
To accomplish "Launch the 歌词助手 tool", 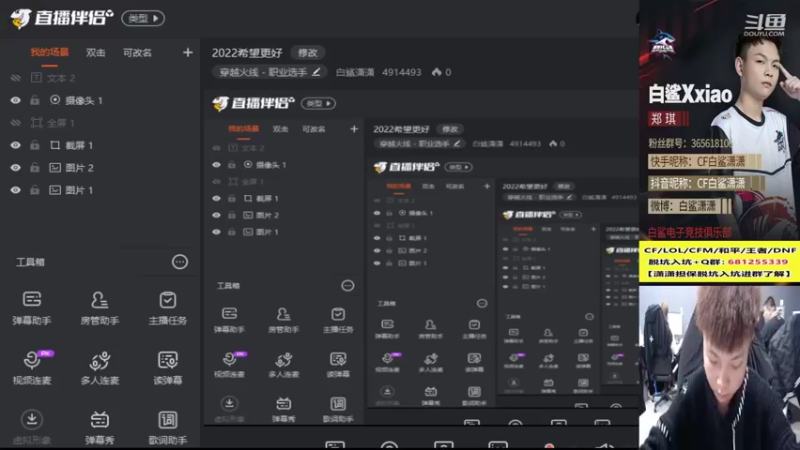I will [x=167, y=427].
